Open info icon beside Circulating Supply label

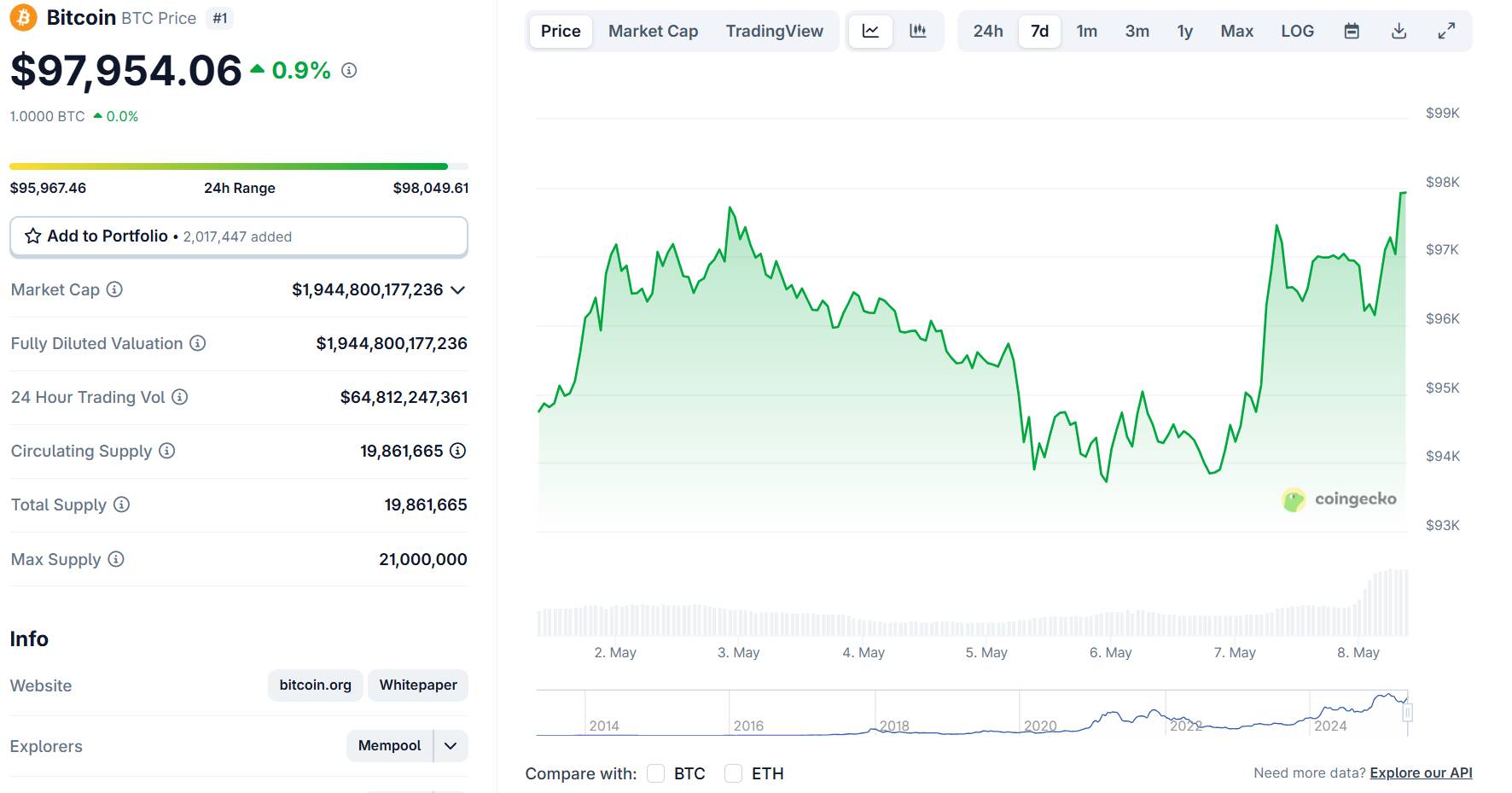click(166, 451)
